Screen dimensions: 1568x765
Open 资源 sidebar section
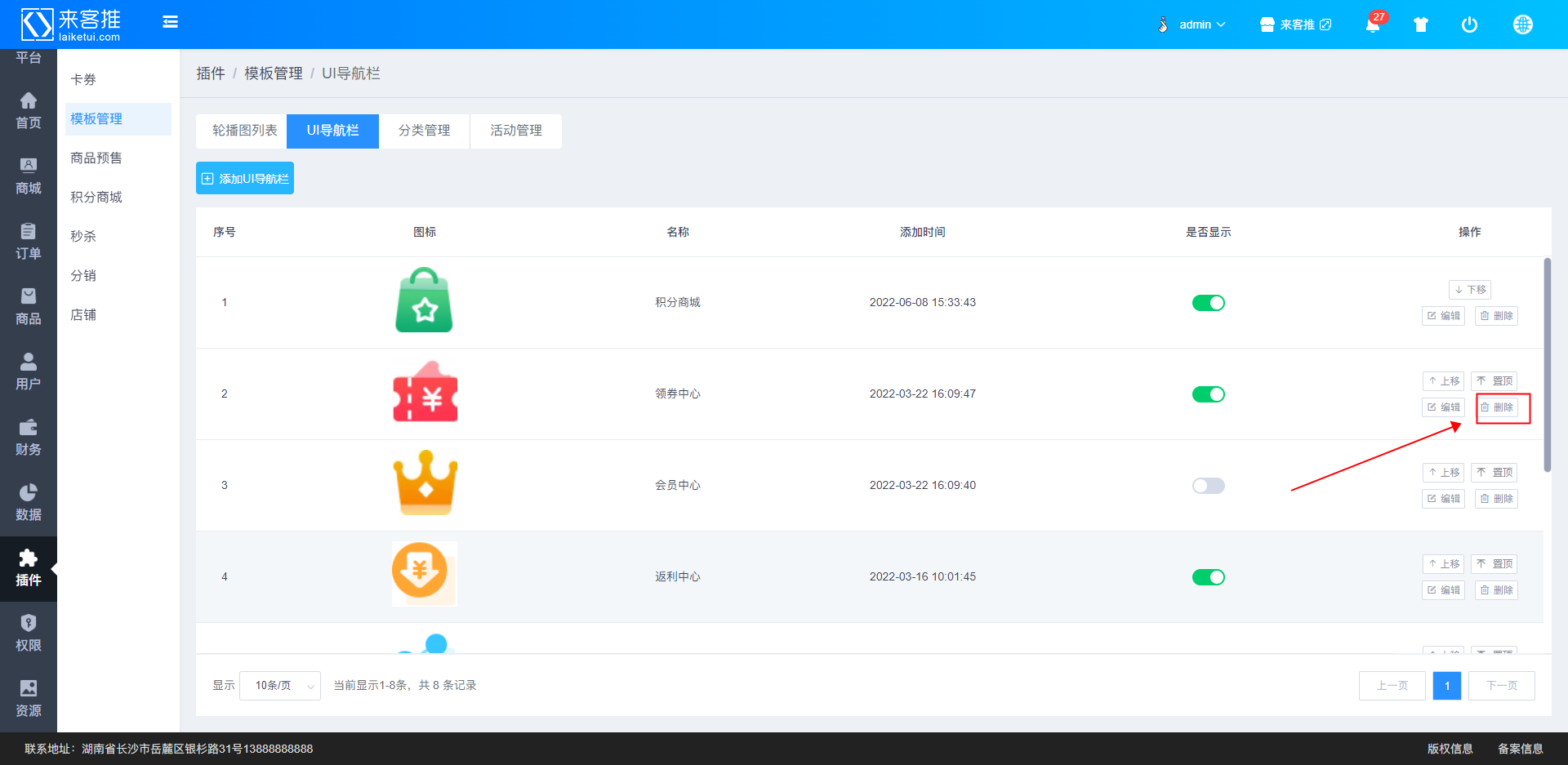pos(29,699)
